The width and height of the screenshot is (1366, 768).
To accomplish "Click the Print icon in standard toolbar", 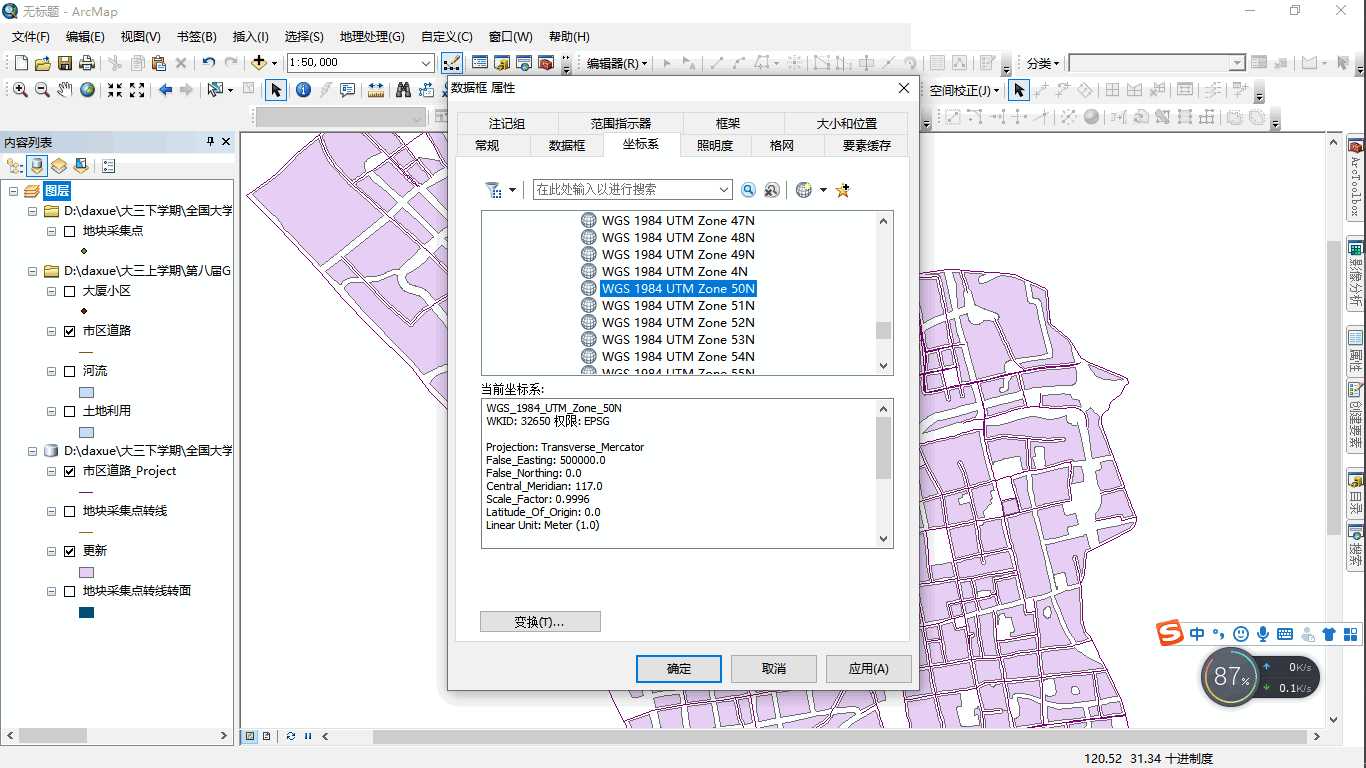I will coord(86,63).
